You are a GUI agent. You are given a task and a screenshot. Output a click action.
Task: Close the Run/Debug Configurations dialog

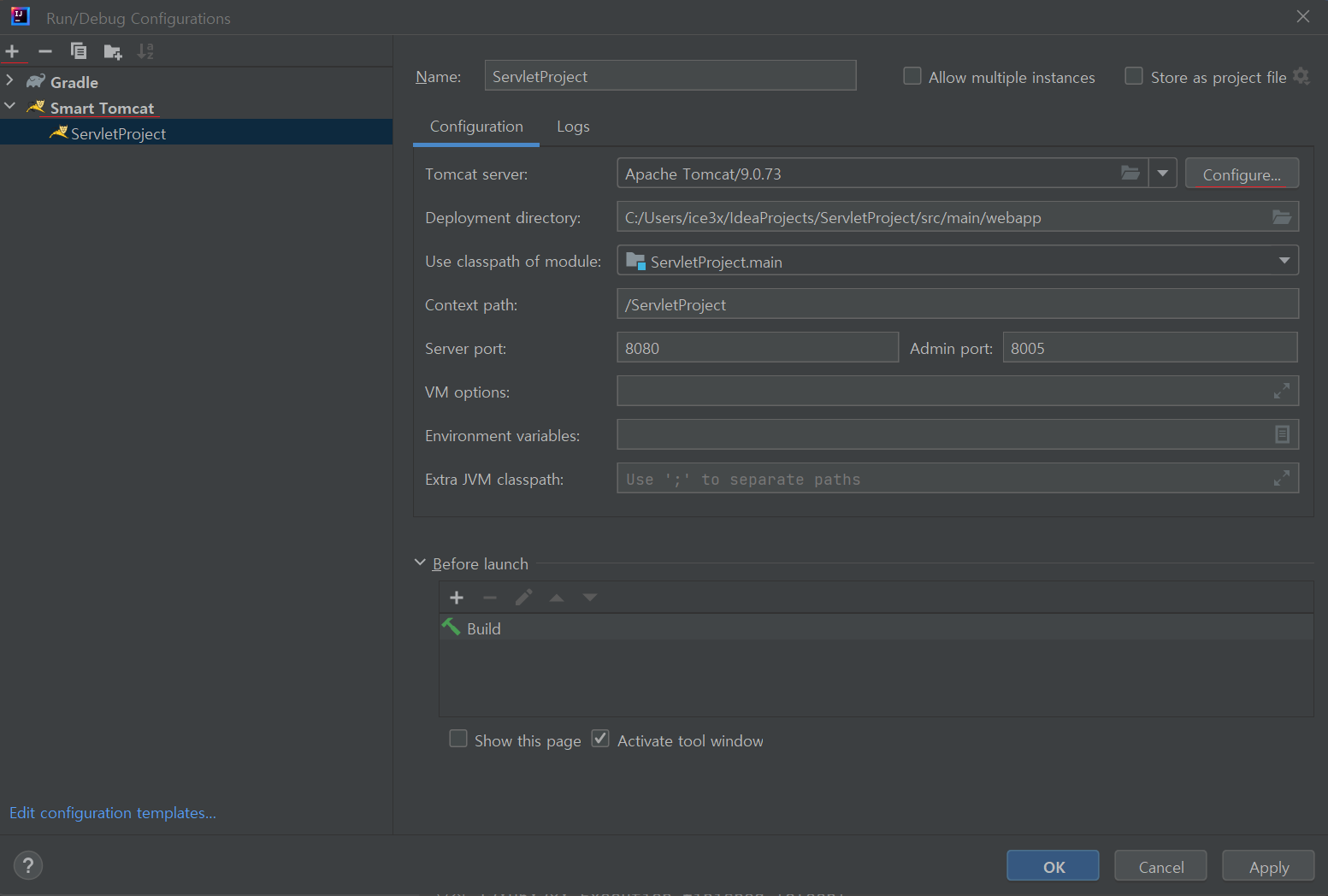[x=1303, y=16]
